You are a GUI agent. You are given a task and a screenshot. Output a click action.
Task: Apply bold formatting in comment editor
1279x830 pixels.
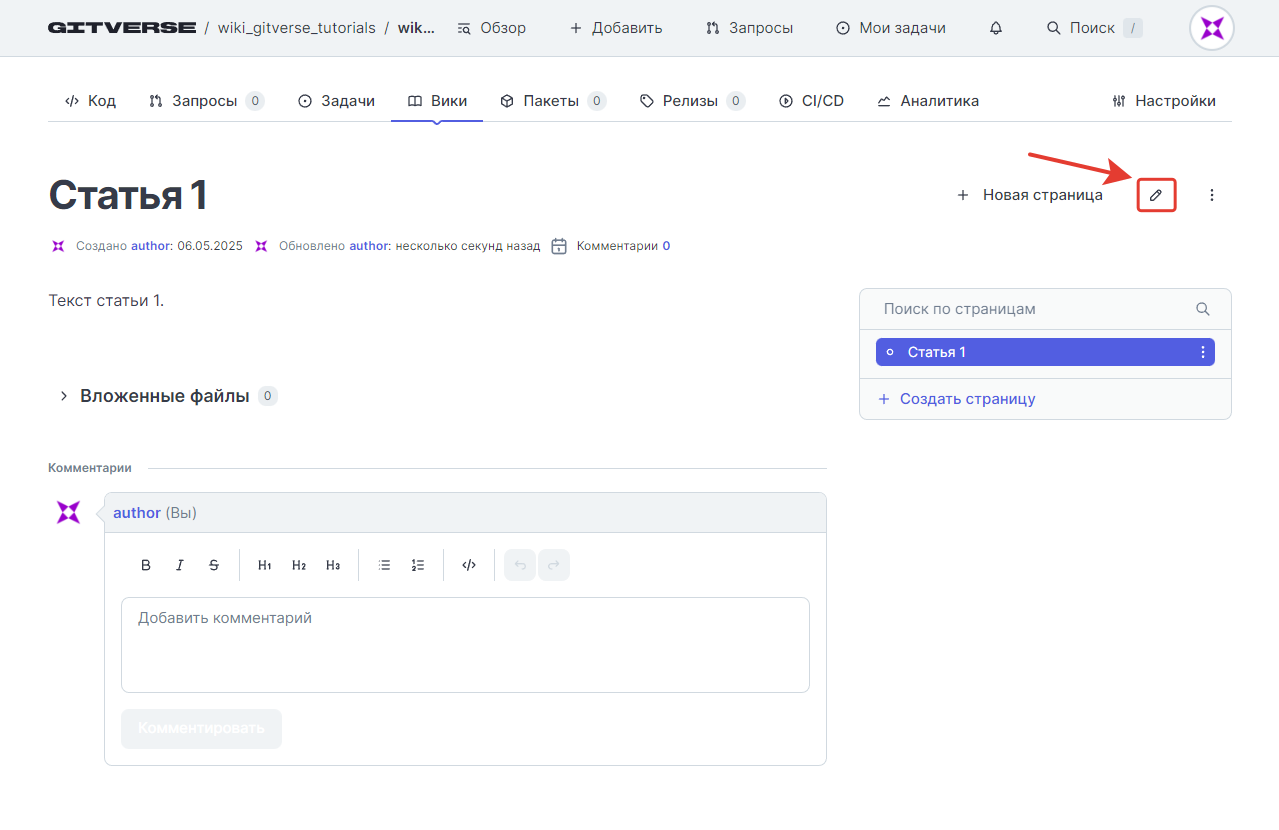coord(146,565)
